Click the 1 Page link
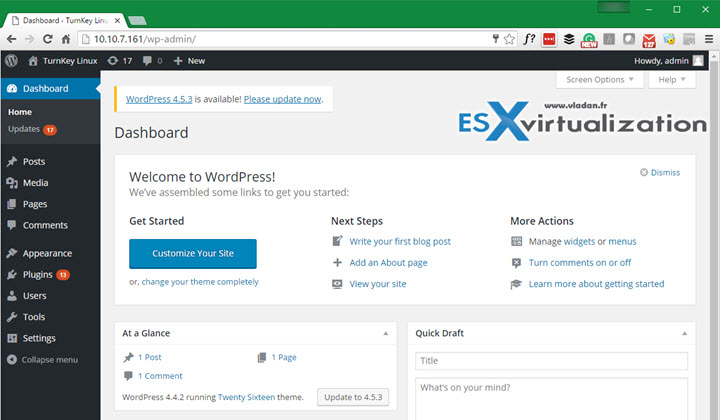Viewport: 720px width, 420px height. pos(284,357)
